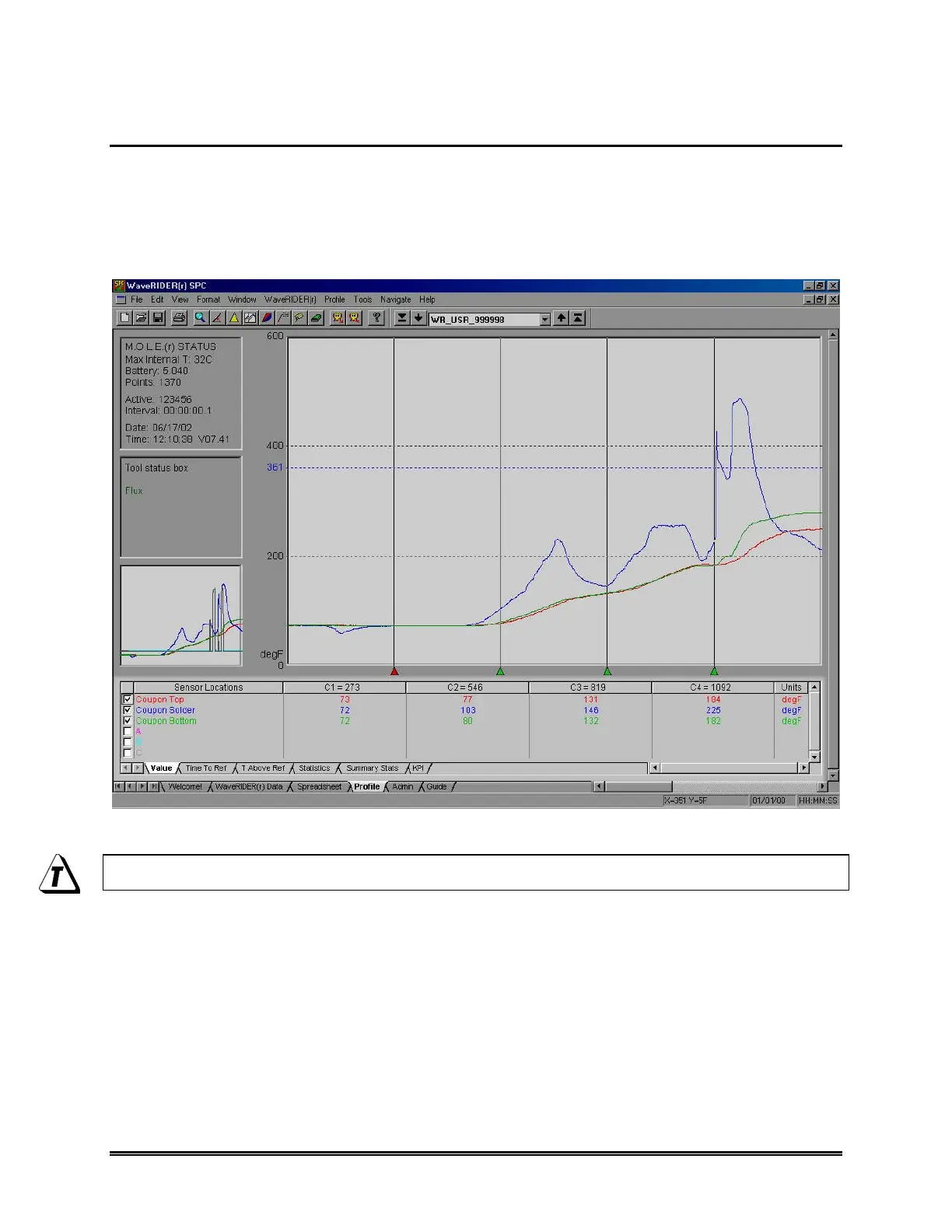952x1232 pixels.
Task: Check the sensor C checkbox
Action: point(128,753)
